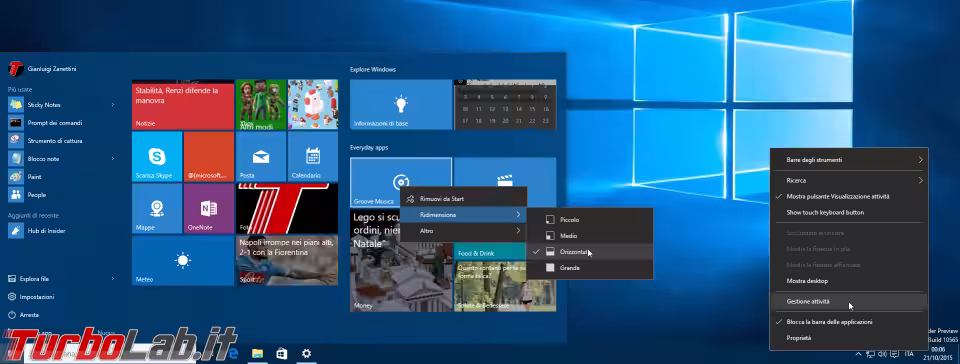Launch the OneNote tile
960x364 pixels.
(x=209, y=209)
